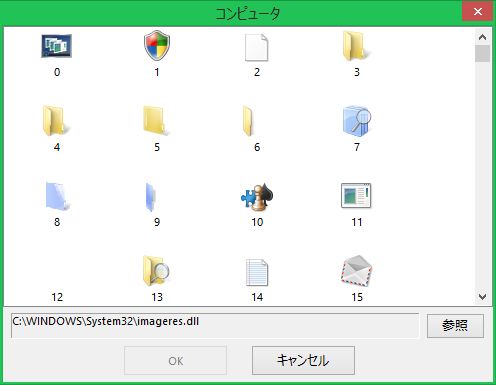Click the 参照 browse button
The height and width of the screenshot is (385, 496).
(x=455, y=326)
